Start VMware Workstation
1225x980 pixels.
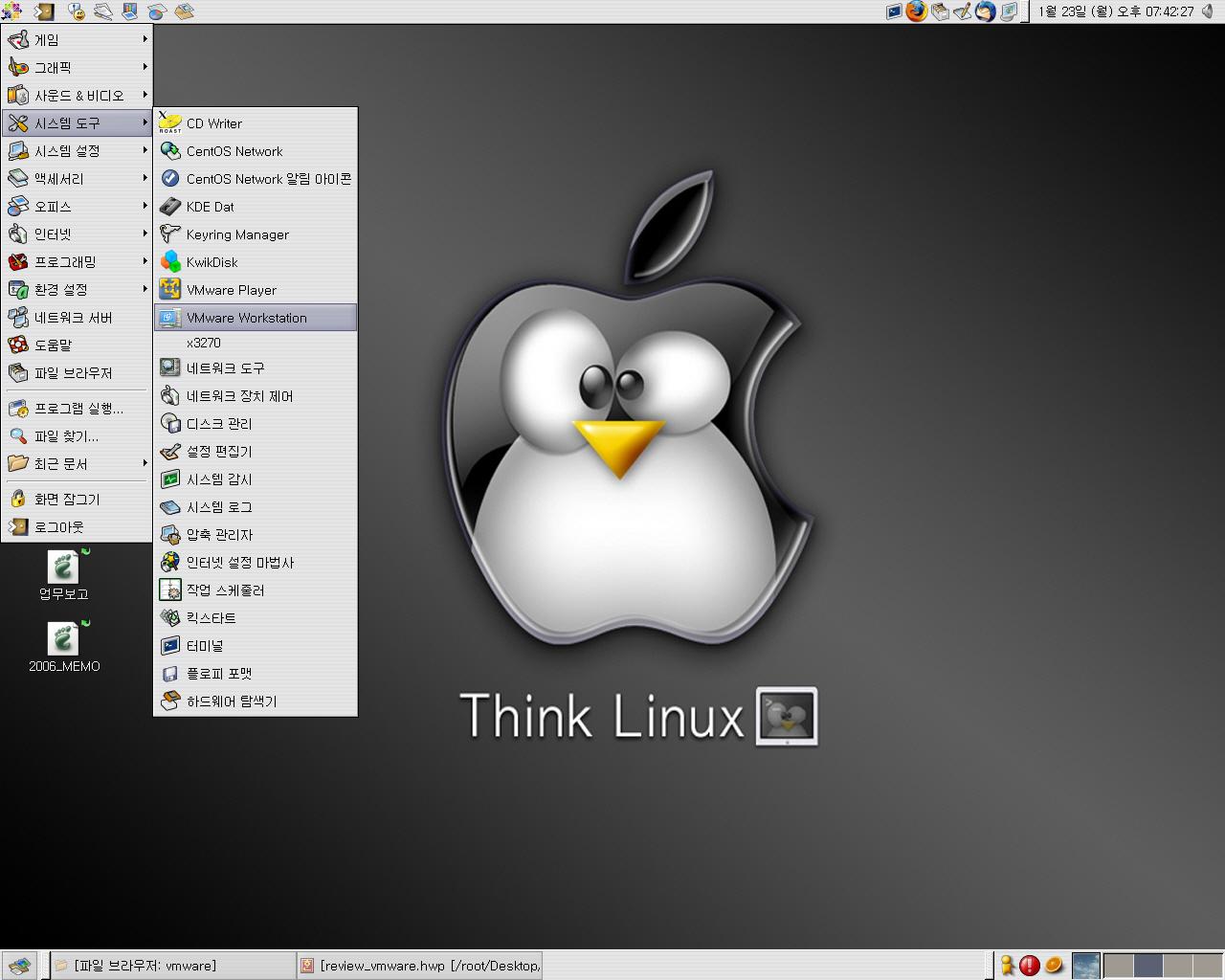click(256, 317)
